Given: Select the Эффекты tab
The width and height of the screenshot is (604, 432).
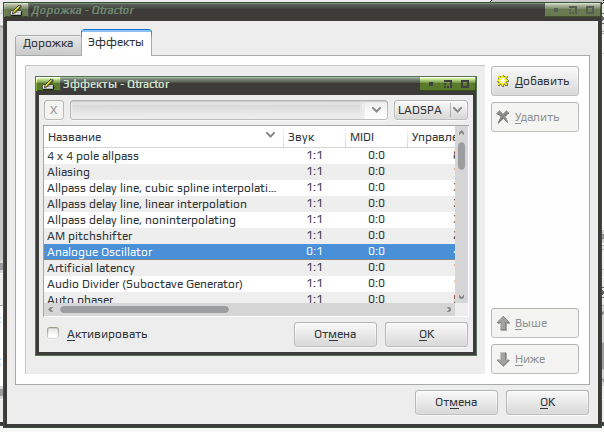Looking at the screenshot, I should [116, 42].
